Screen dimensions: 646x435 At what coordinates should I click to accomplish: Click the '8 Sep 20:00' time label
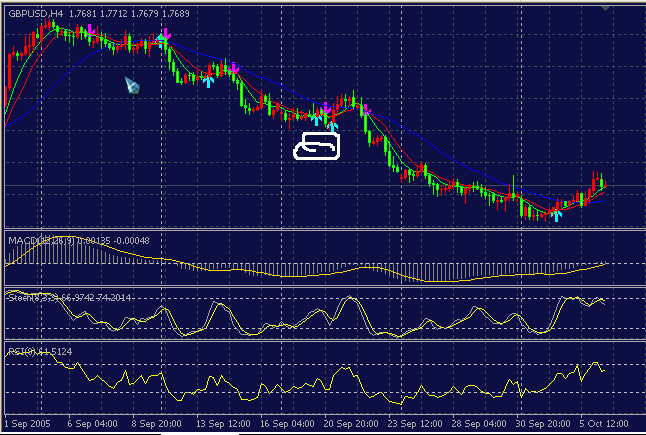coord(156,423)
